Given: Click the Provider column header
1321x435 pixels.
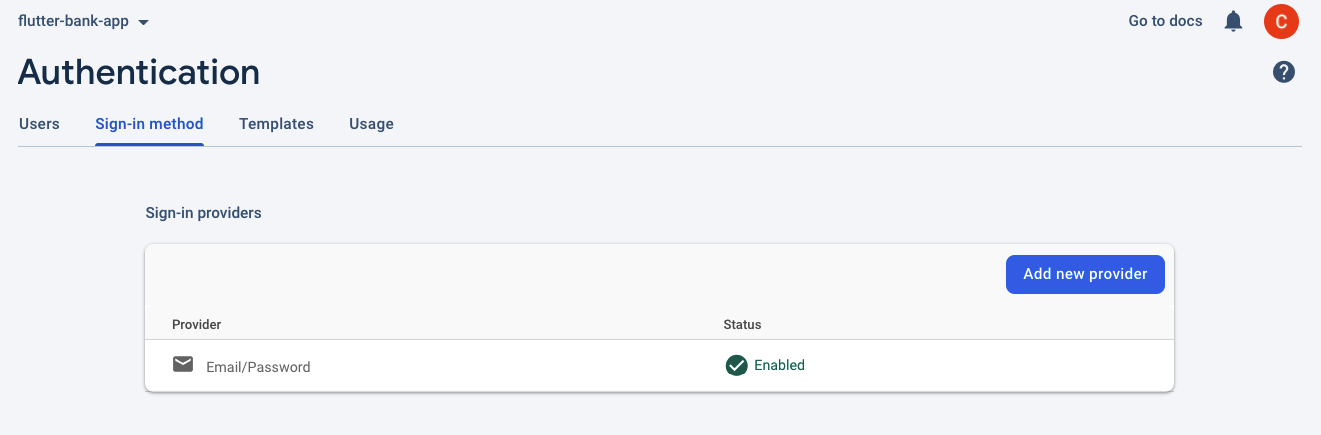Looking at the screenshot, I should pyautogui.click(x=196, y=325).
